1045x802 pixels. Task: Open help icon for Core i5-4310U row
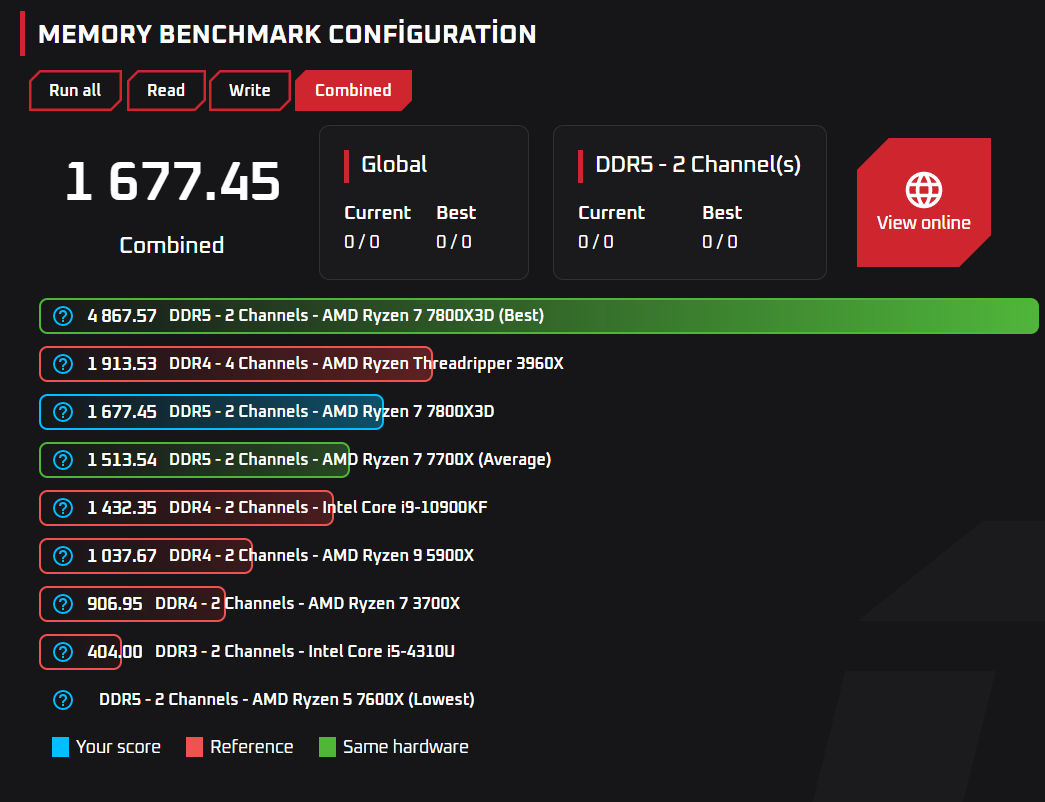tap(63, 652)
